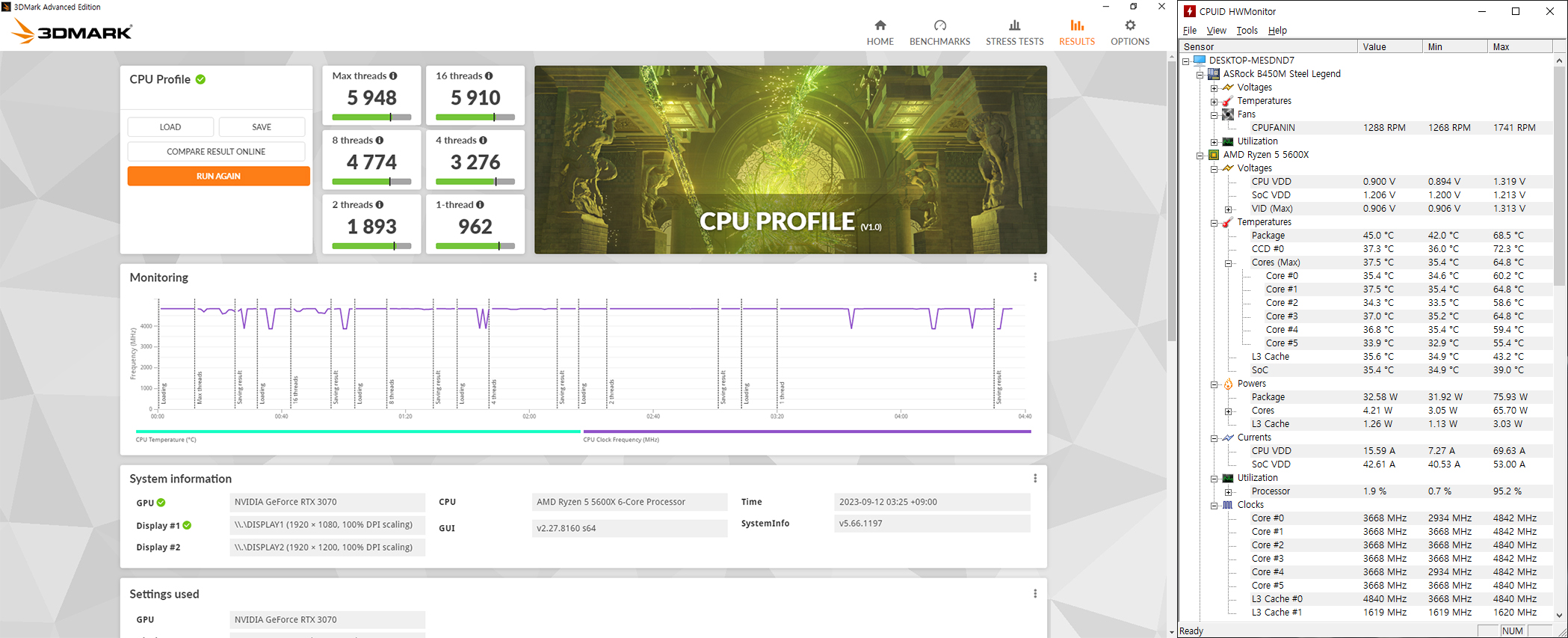Click the CPU Profile banner image
The image size is (1568, 638).
(x=790, y=160)
